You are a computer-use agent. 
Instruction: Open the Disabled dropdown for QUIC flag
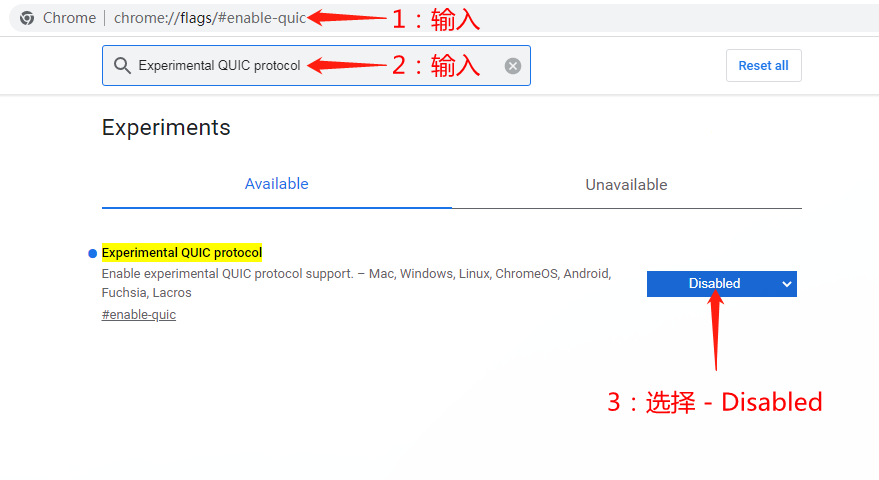(x=721, y=284)
